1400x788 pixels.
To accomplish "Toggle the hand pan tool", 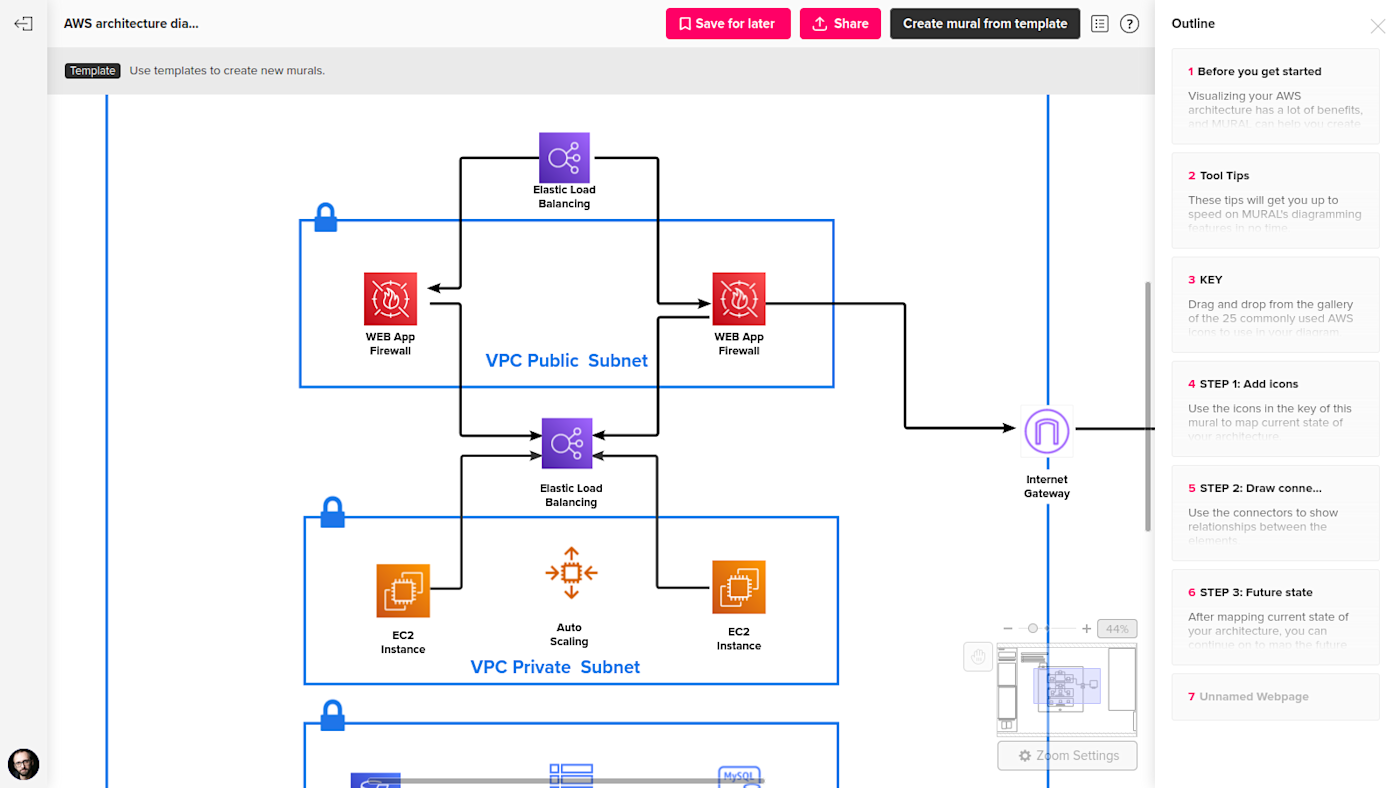I will click(x=978, y=657).
